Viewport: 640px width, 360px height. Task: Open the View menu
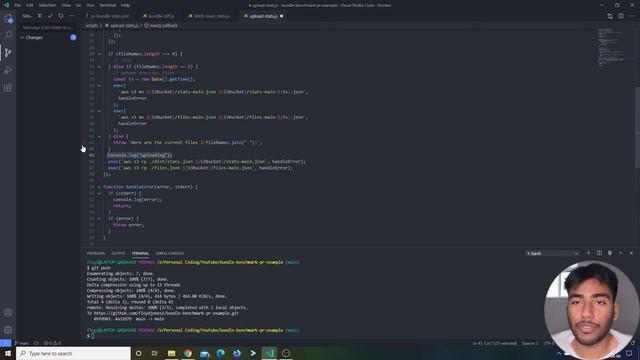pyautogui.click(x=66, y=5)
